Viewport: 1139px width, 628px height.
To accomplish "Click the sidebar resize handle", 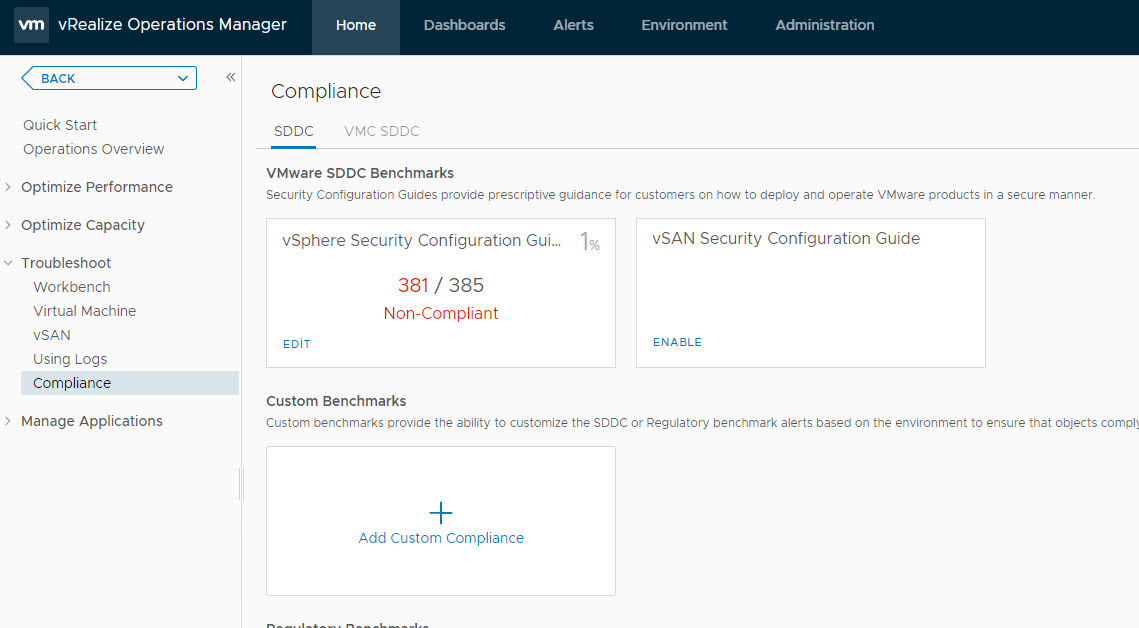I will point(241,484).
